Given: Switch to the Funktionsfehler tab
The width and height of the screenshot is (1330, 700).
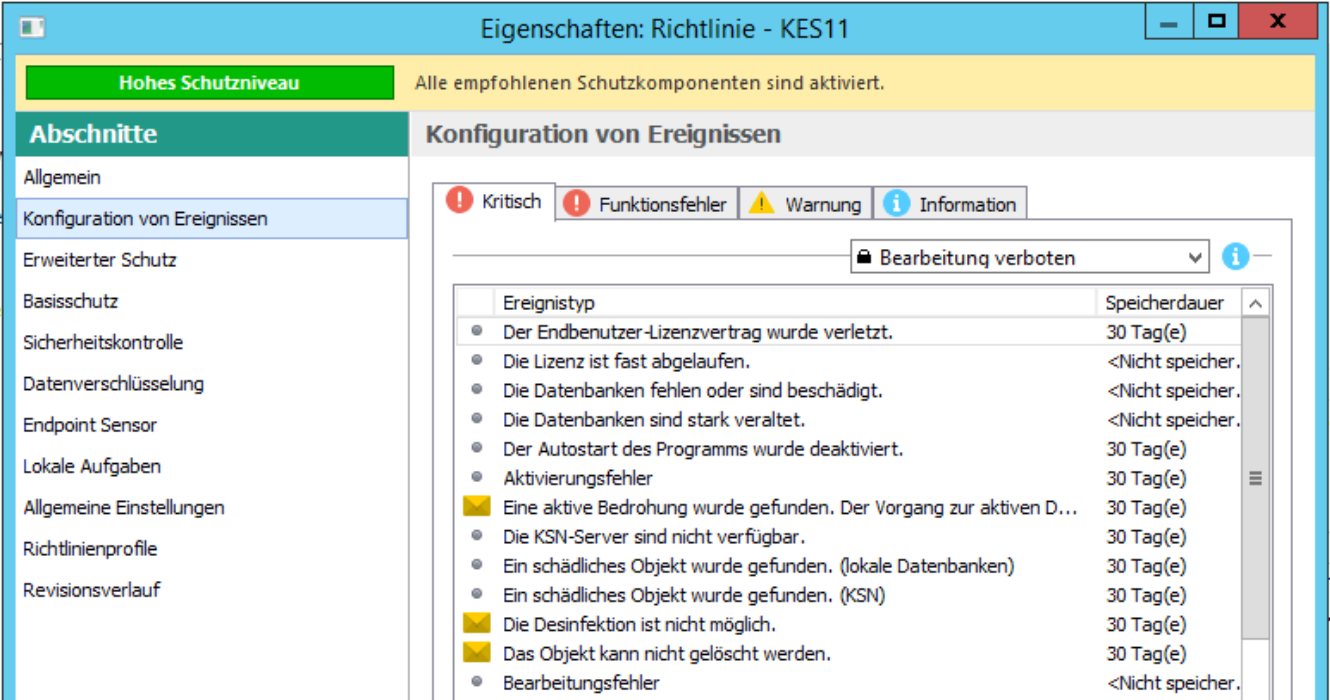Looking at the screenshot, I should (x=646, y=204).
